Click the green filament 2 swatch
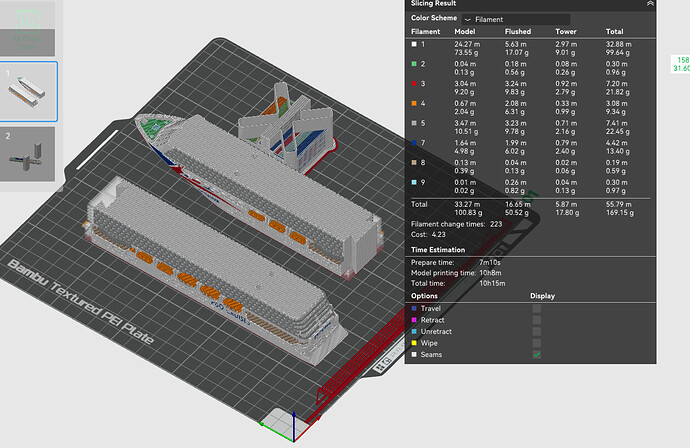The height and width of the screenshot is (448, 690). tap(414, 64)
